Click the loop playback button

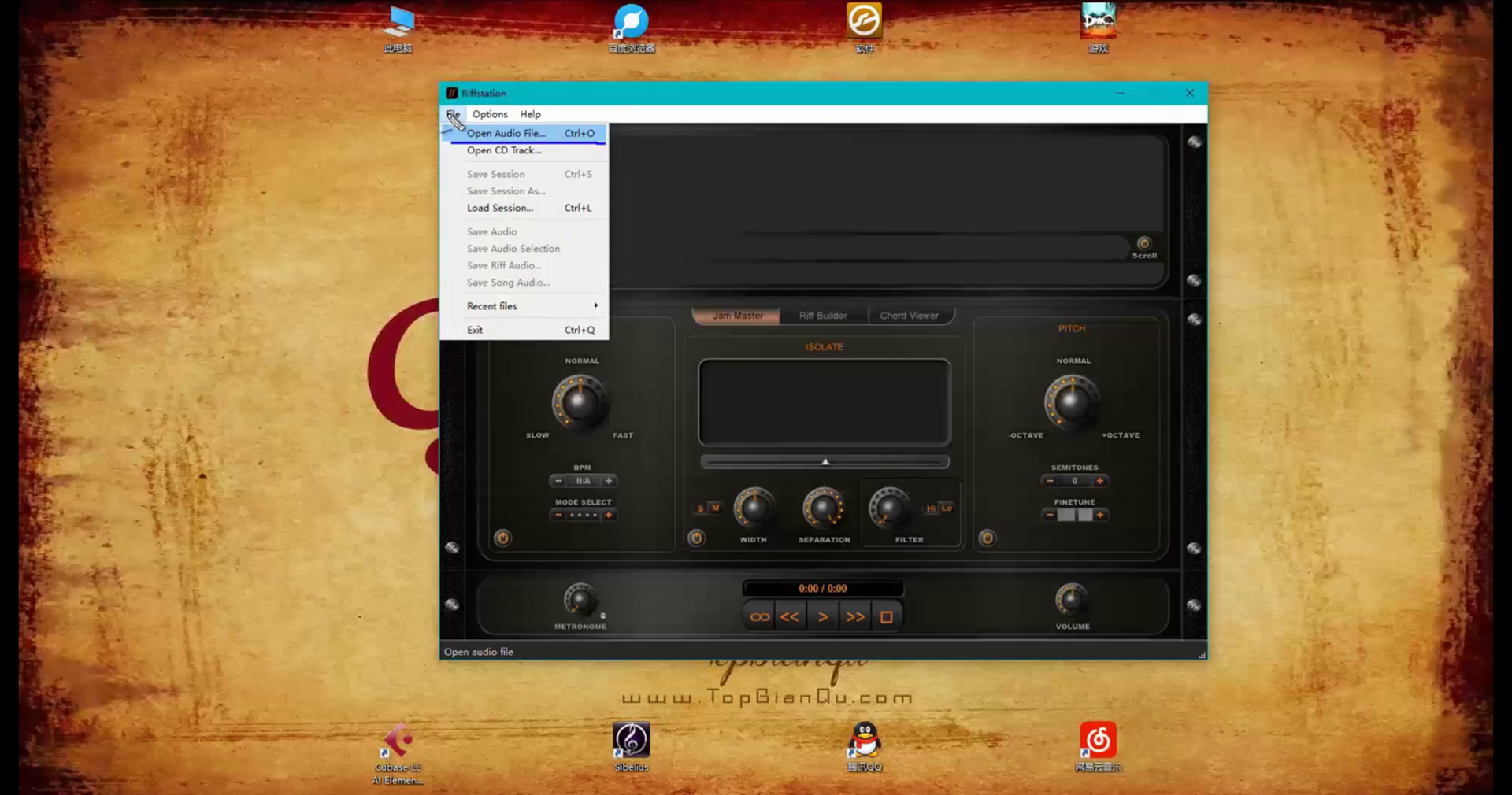pyautogui.click(x=759, y=617)
